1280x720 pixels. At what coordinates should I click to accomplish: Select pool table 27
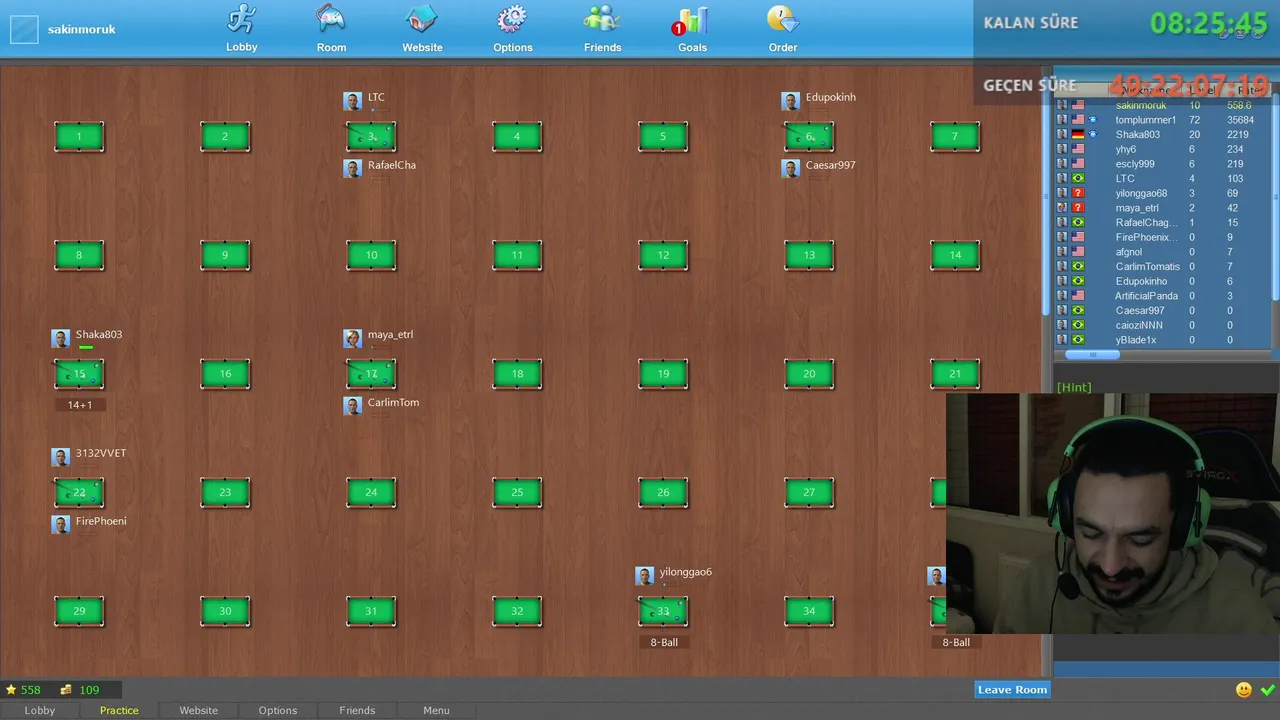click(809, 492)
